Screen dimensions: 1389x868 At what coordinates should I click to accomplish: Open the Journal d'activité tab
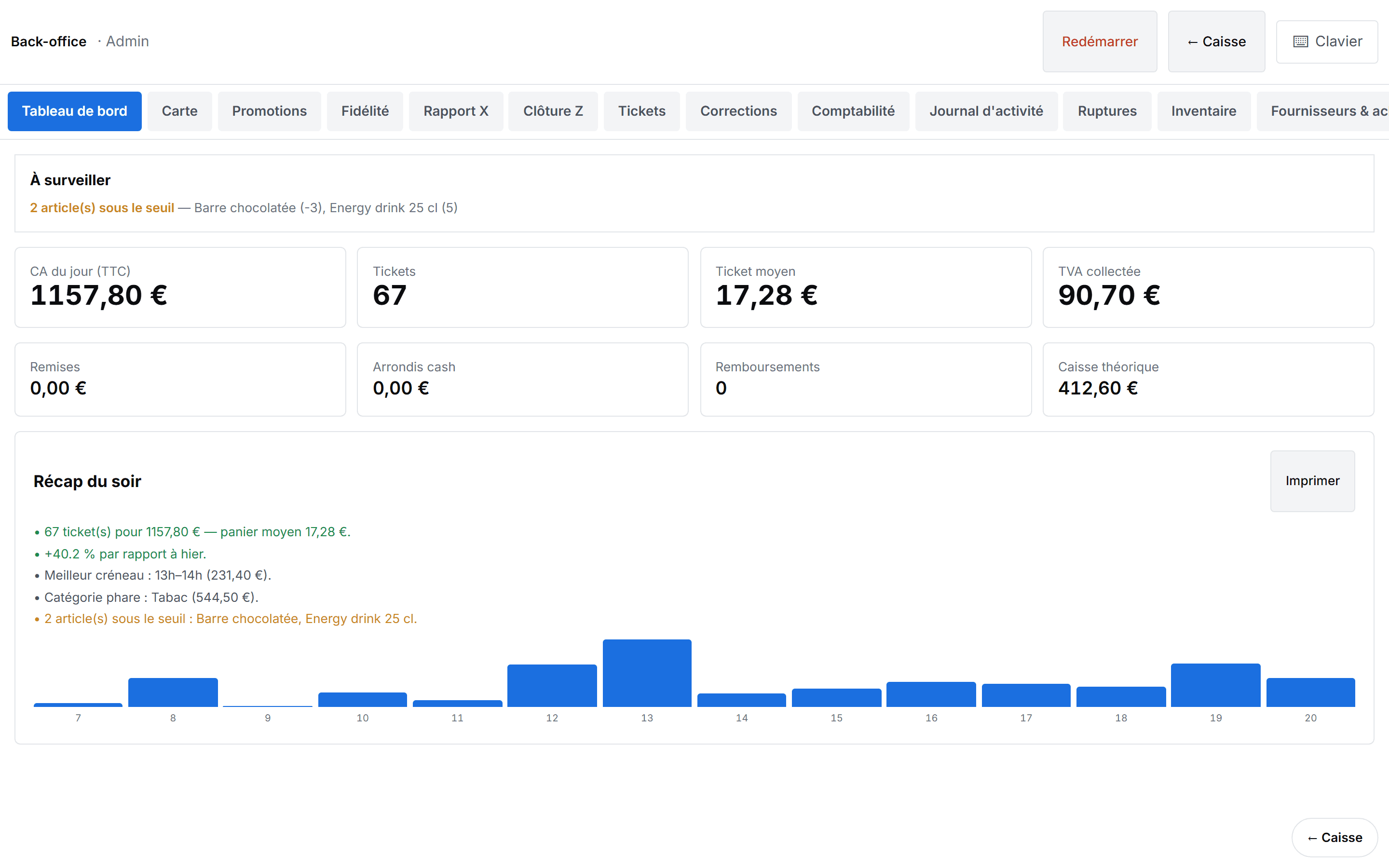[986, 111]
